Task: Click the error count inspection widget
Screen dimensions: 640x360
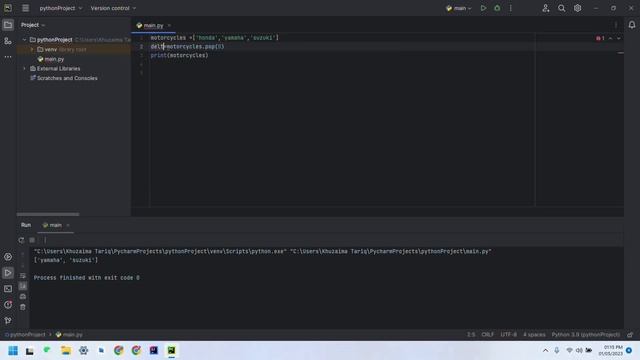Action: coord(600,38)
